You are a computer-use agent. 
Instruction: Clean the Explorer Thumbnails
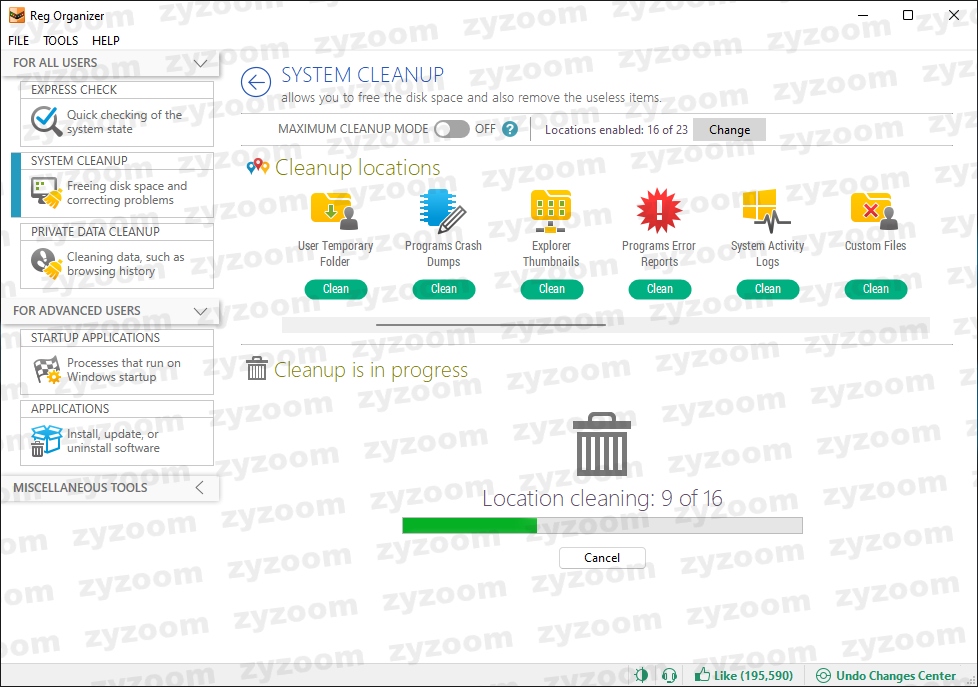pos(551,289)
